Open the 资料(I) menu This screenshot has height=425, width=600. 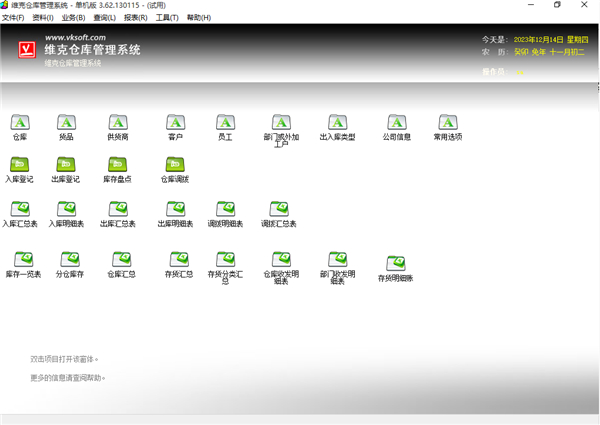43,18
